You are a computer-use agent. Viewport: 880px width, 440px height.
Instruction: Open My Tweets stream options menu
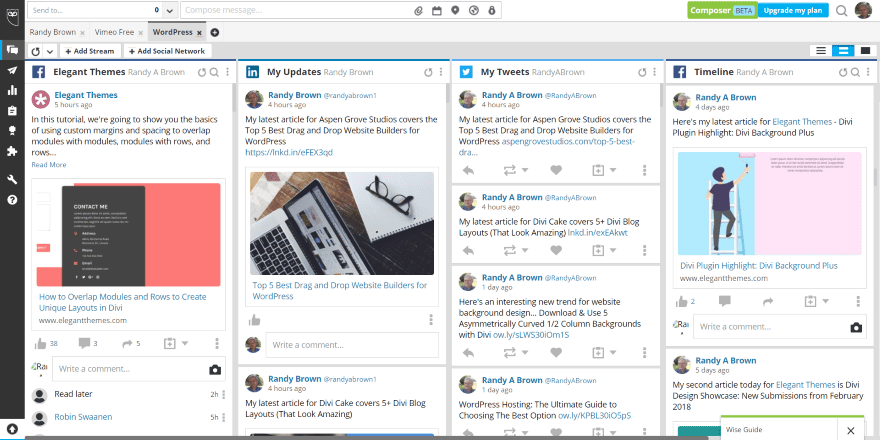[654, 72]
